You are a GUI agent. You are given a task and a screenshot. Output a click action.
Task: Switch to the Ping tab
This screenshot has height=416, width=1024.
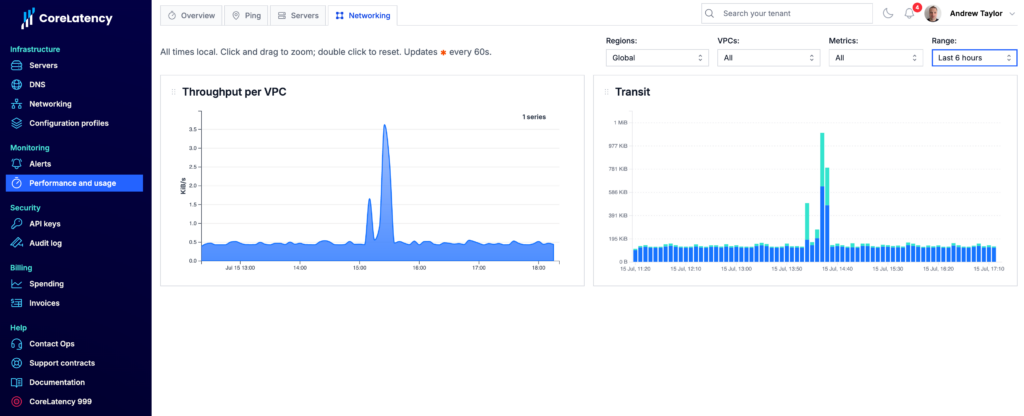(246, 16)
